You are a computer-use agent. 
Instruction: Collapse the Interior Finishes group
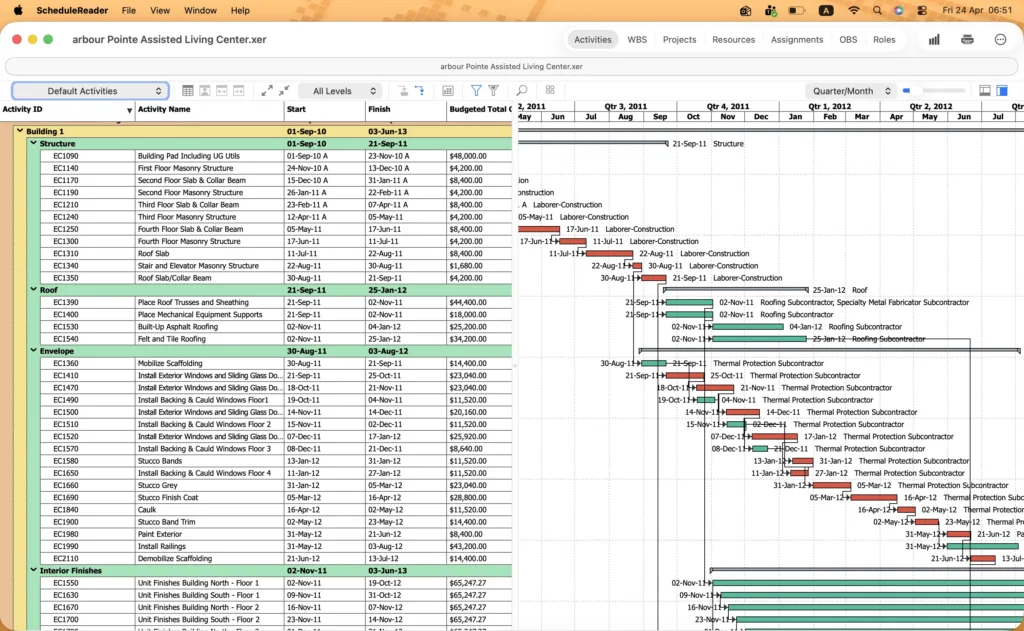[x=33, y=570]
